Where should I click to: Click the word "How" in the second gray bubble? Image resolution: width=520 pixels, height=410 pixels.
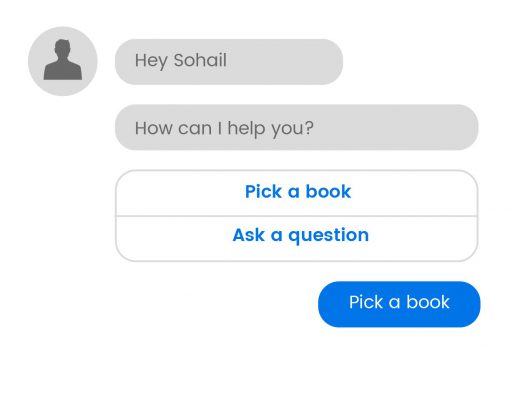click(154, 128)
